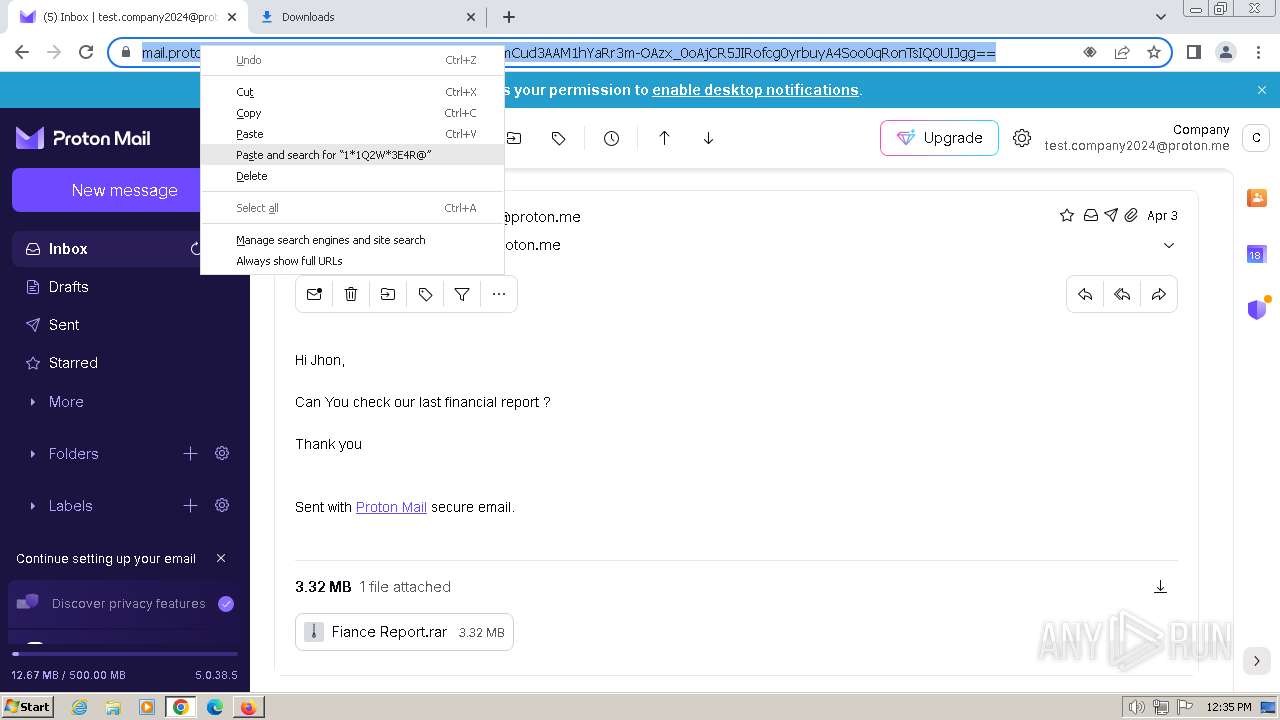The height and width of the screenshot is (720, 1280).
Task: Open the Windows Start menu
Action: [27, 707]
